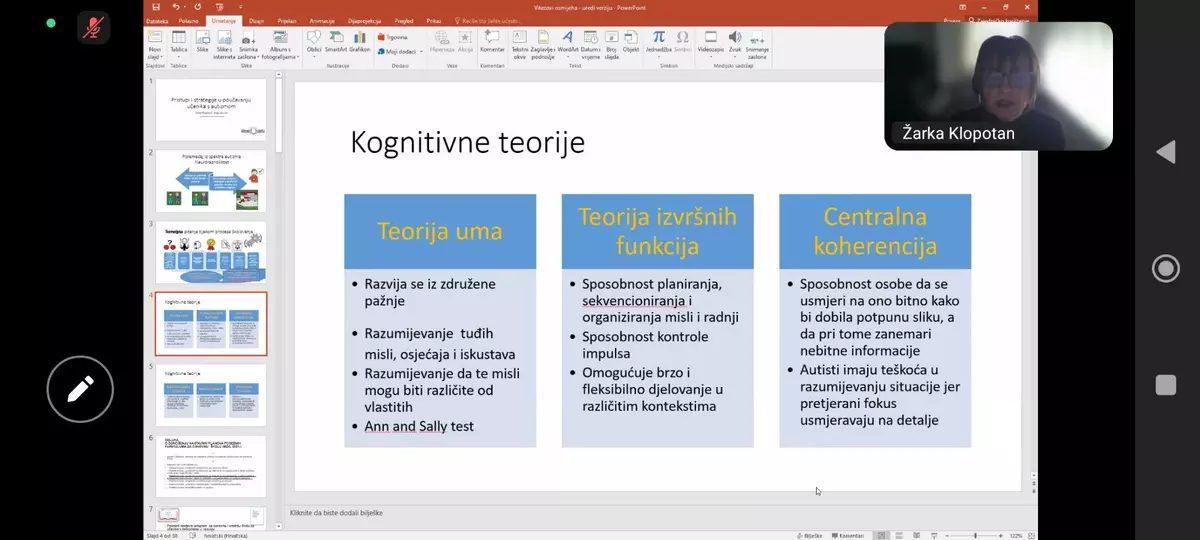Image resolution: width=1200 pixels, height=540 pixels.
Task: Fit slide to window button in status bar
Action: point(1031,535)
